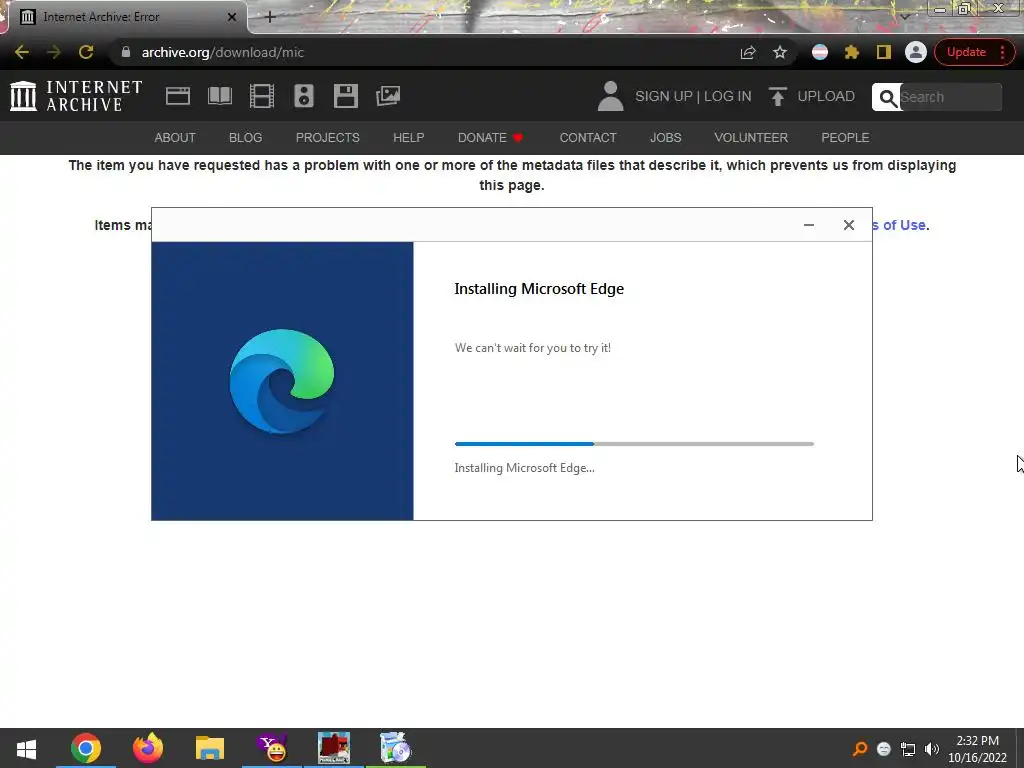Click the browser forward arrow
1024x768 pixels.
point(54,52)
